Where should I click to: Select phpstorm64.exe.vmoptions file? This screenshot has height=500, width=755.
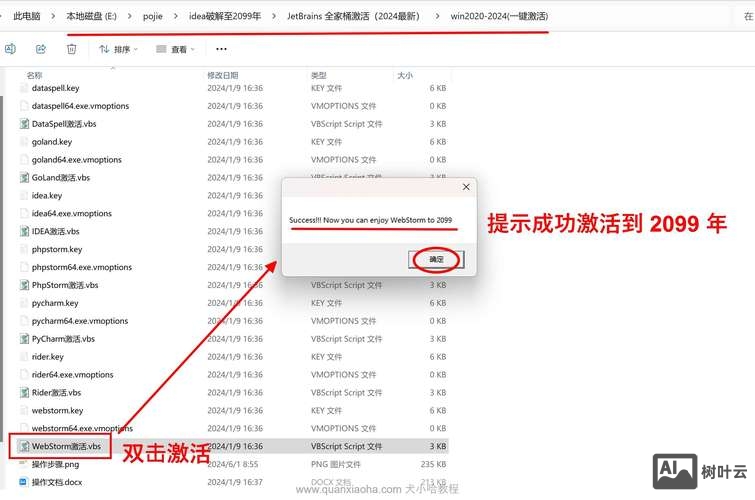point(81,267)
